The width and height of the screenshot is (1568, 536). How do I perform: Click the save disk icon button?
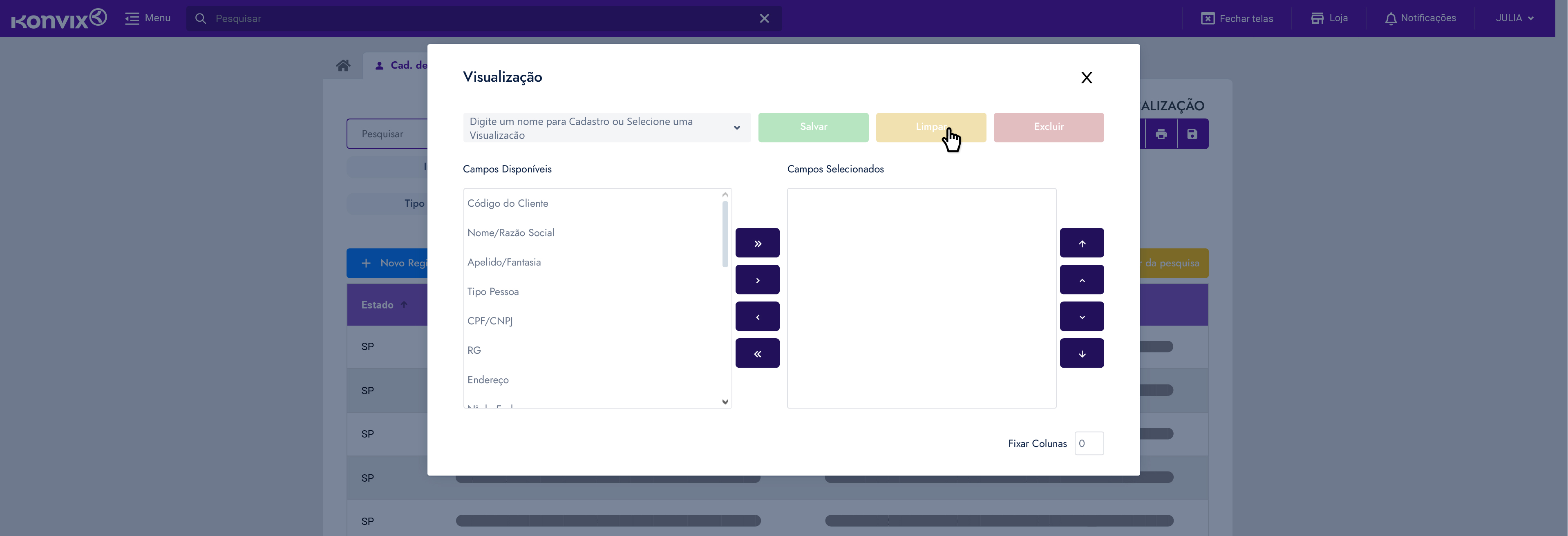pos(1192,134)
